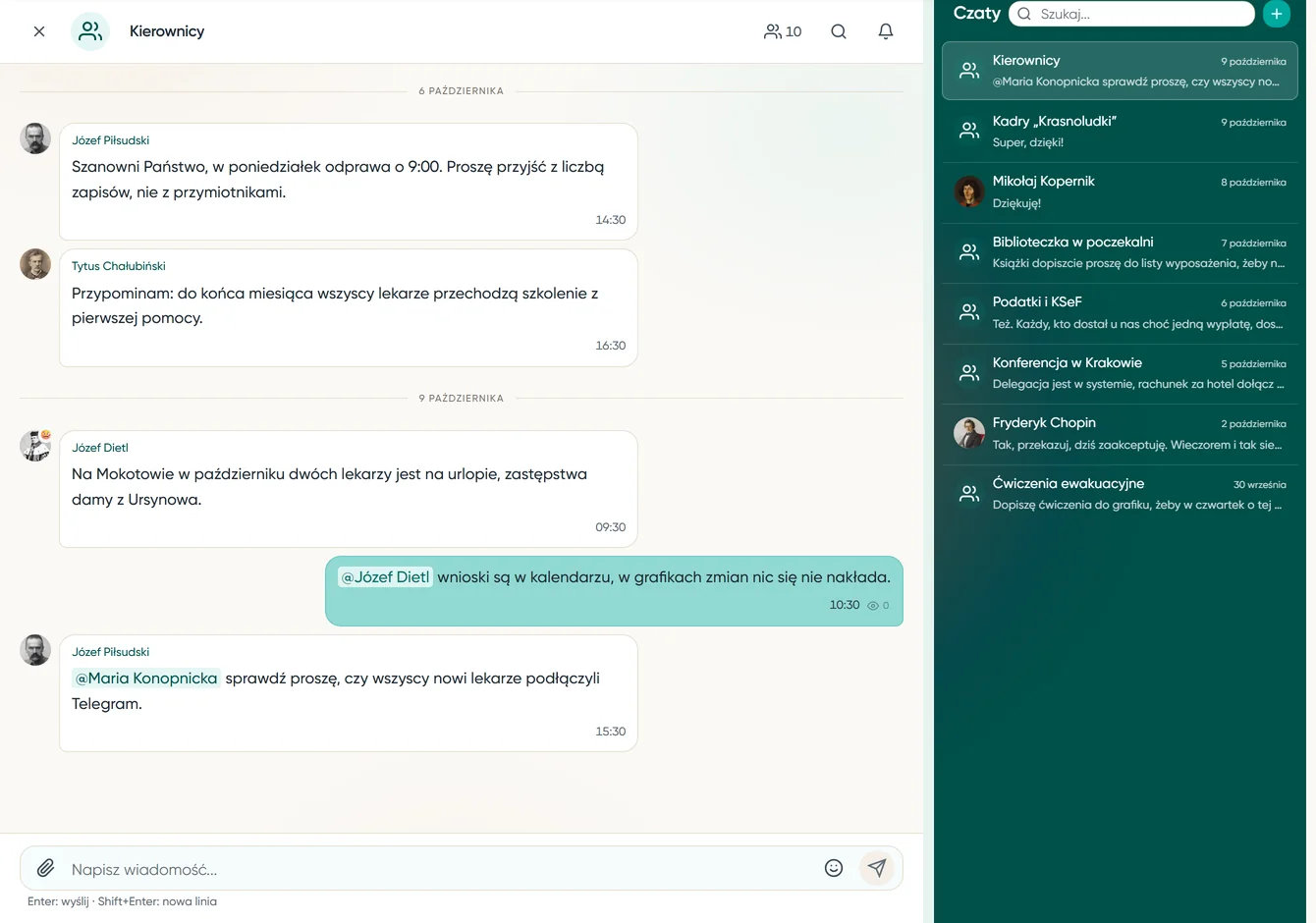Viewport: 1316px width, 923px height.
Task: Search messages with header magnifier icon
Action: tap(839, 31)
